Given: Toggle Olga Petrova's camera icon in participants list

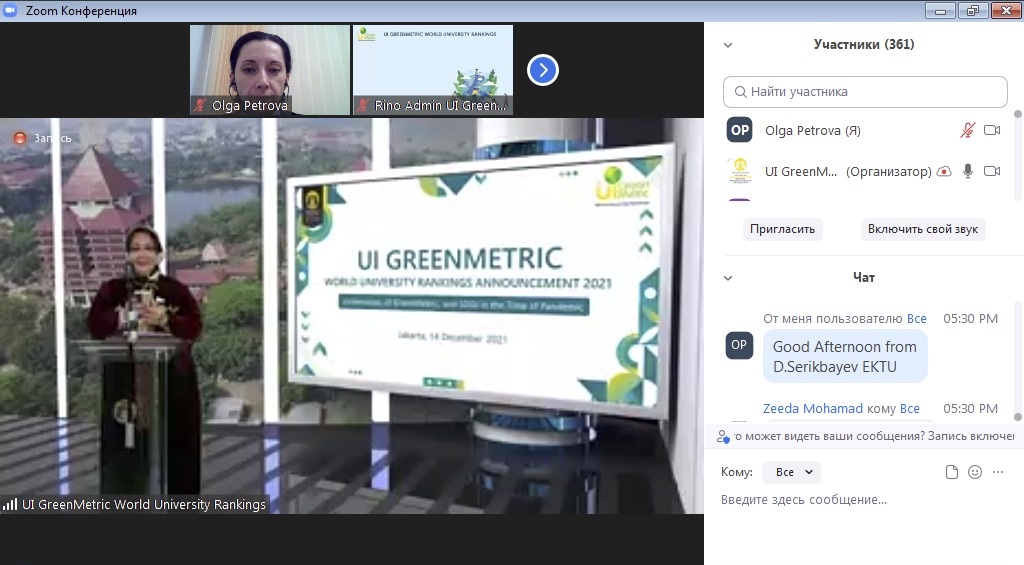Looking at the screenshot, I should 992,130.
